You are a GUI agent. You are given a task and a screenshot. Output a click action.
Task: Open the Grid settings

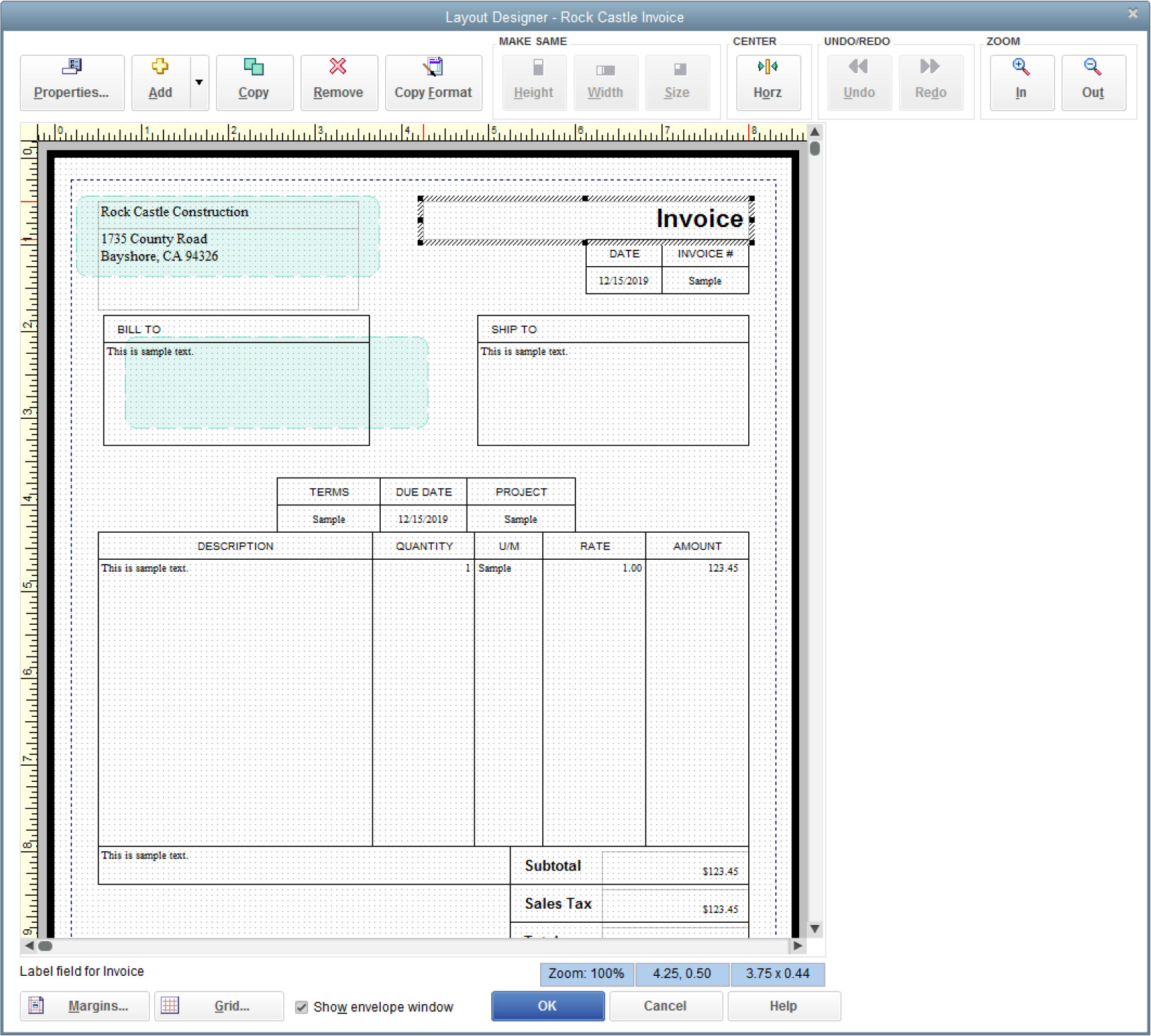click(219, 1006)
